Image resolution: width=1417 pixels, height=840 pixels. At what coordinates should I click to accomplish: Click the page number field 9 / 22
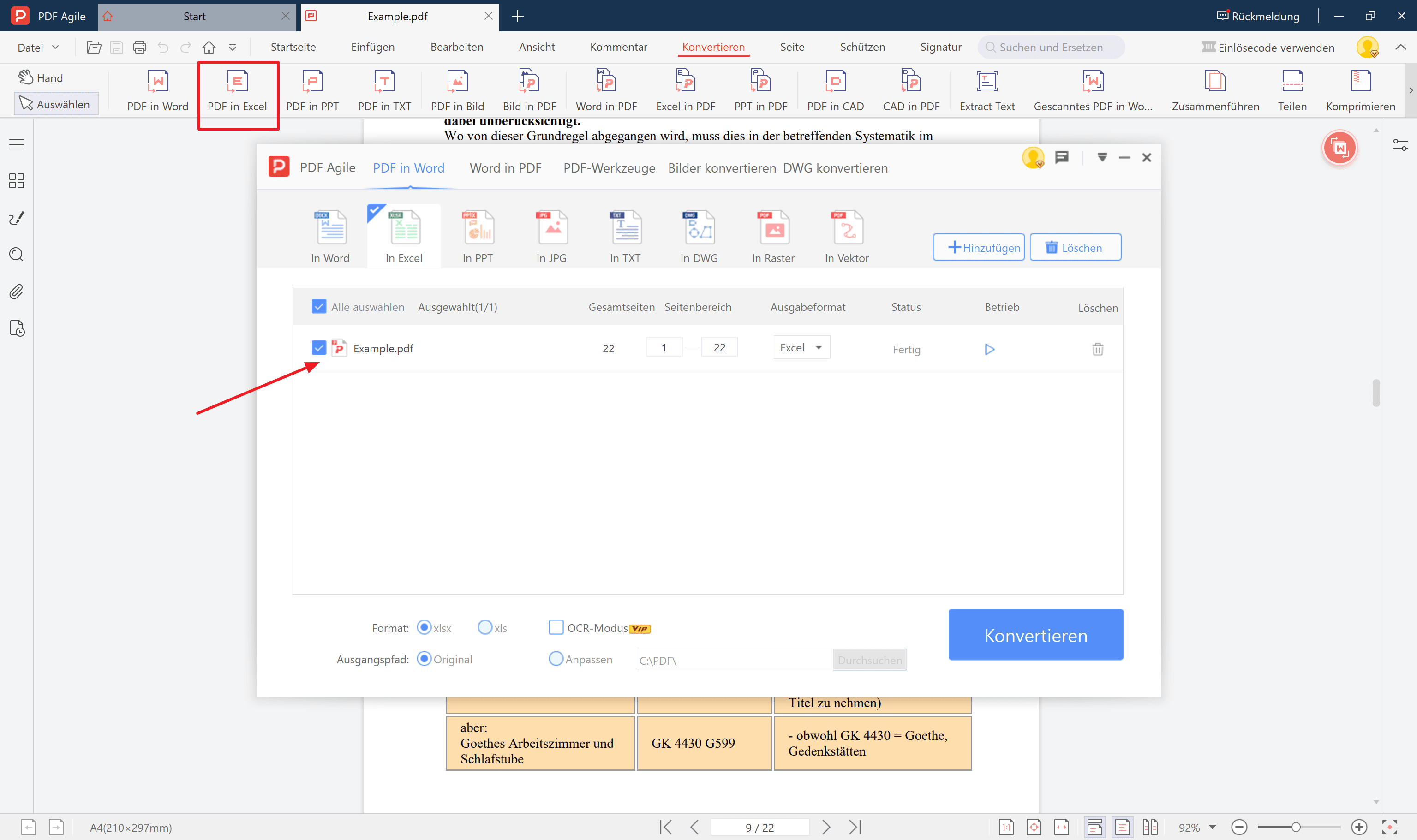tap(759, 827)
